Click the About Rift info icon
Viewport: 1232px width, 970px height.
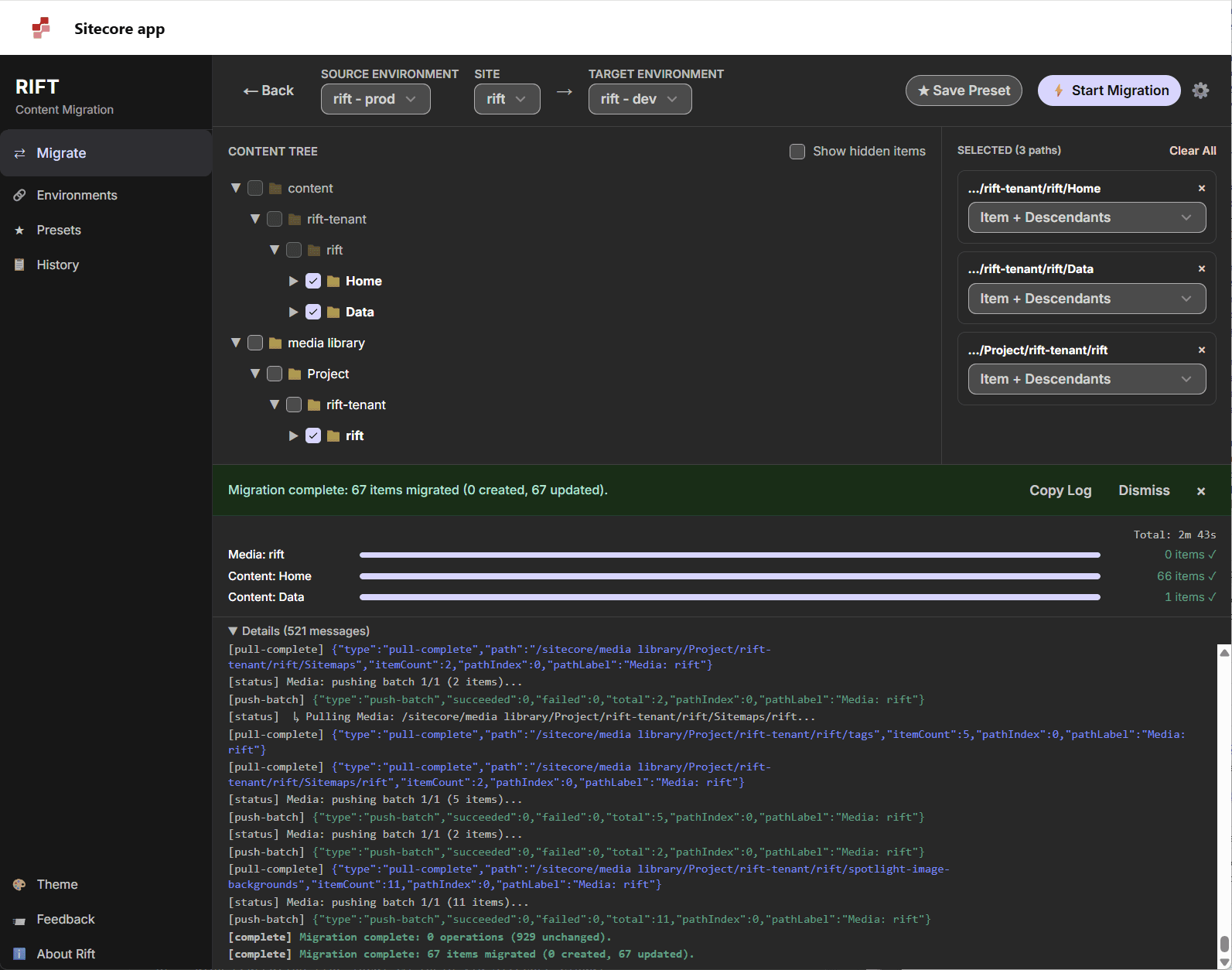pyautogui.click(x=19, y=954)
